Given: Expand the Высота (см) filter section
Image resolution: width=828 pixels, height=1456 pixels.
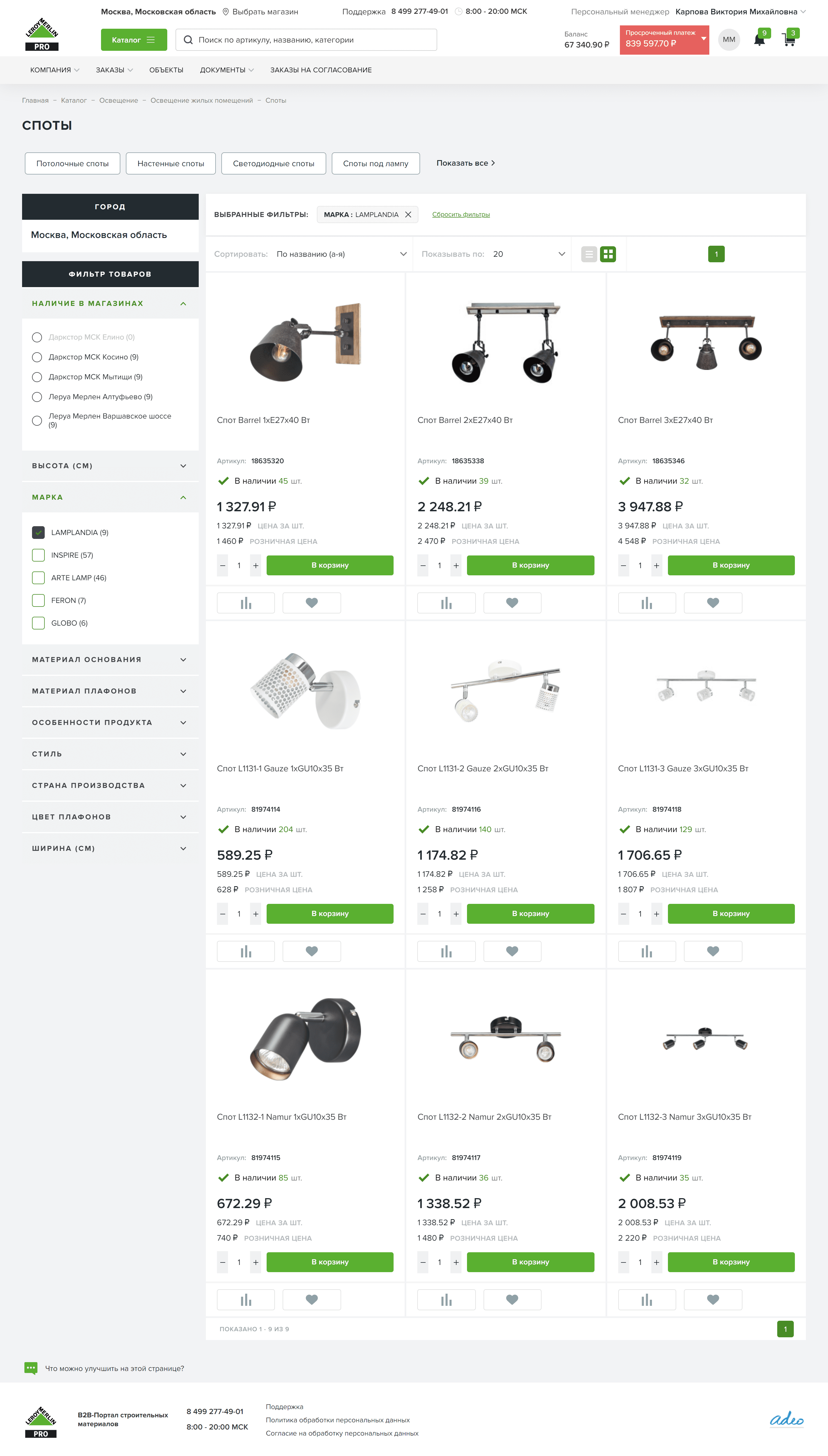Looking at the screenshot, I should point(110,466).
